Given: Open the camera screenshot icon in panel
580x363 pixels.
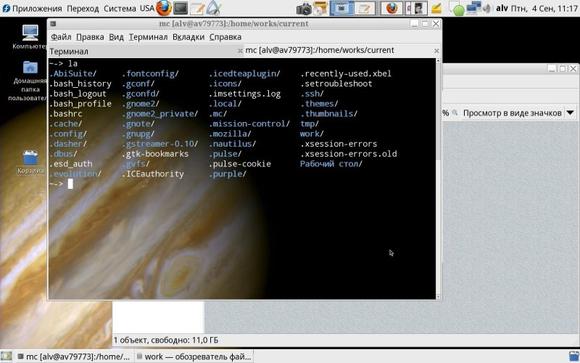Looking at the screenshot, I should [x=304, y=9].
